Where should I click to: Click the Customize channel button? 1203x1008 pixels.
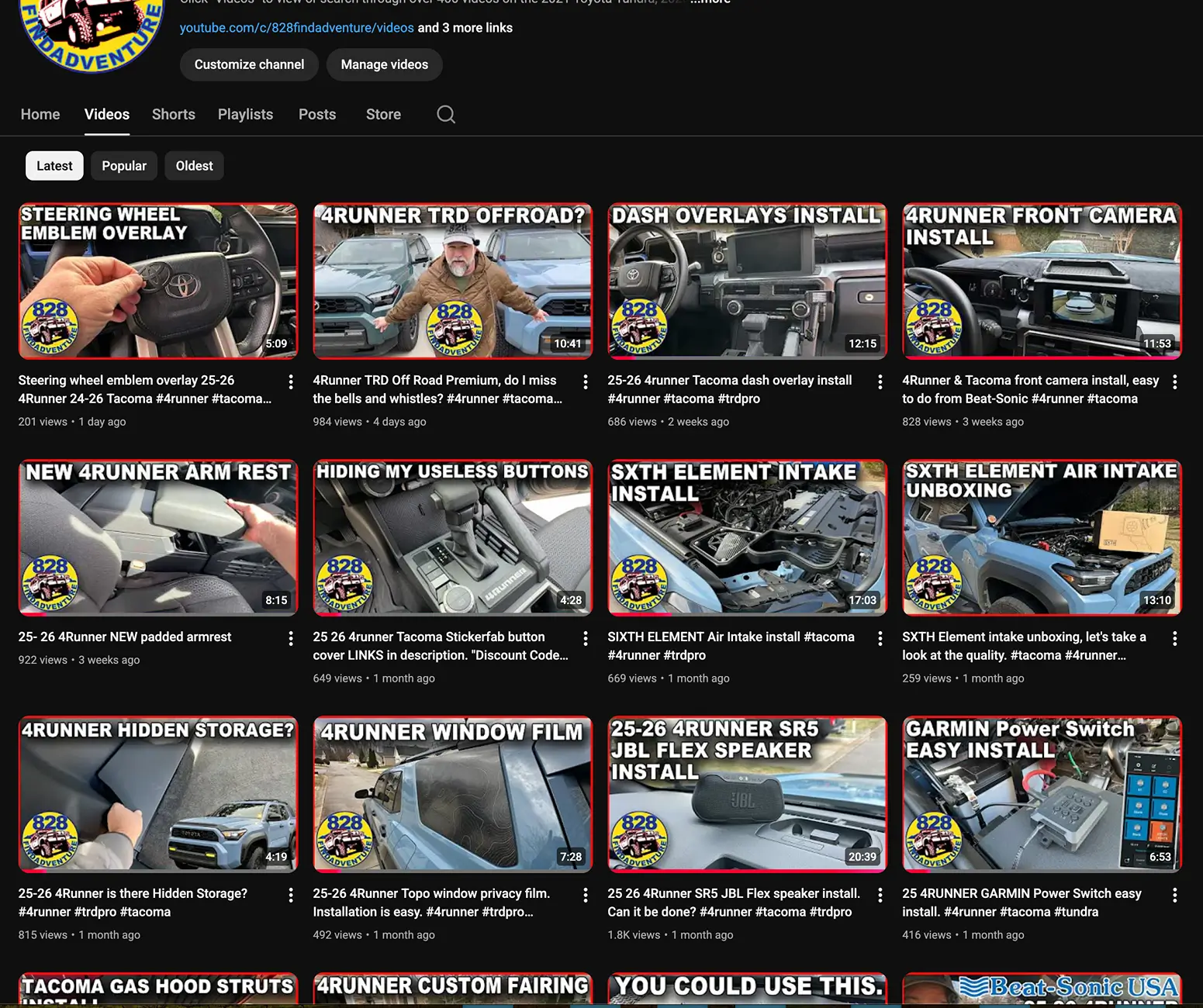pyautogui.click(x=248, y=64)
